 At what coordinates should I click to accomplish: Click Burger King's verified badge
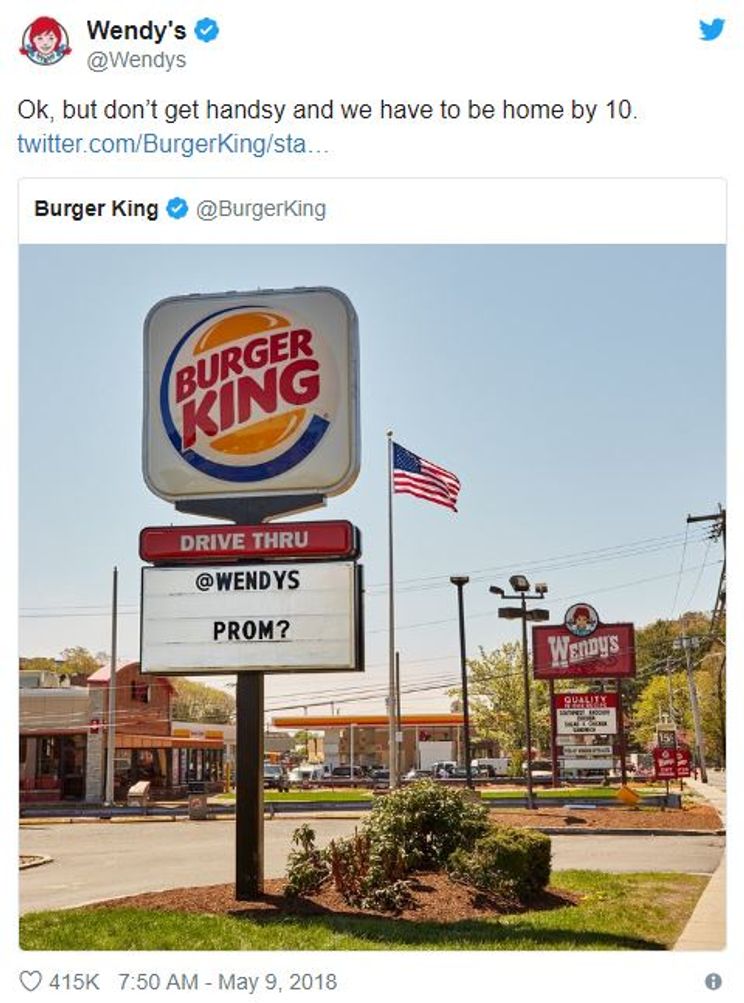coord(177,209)
